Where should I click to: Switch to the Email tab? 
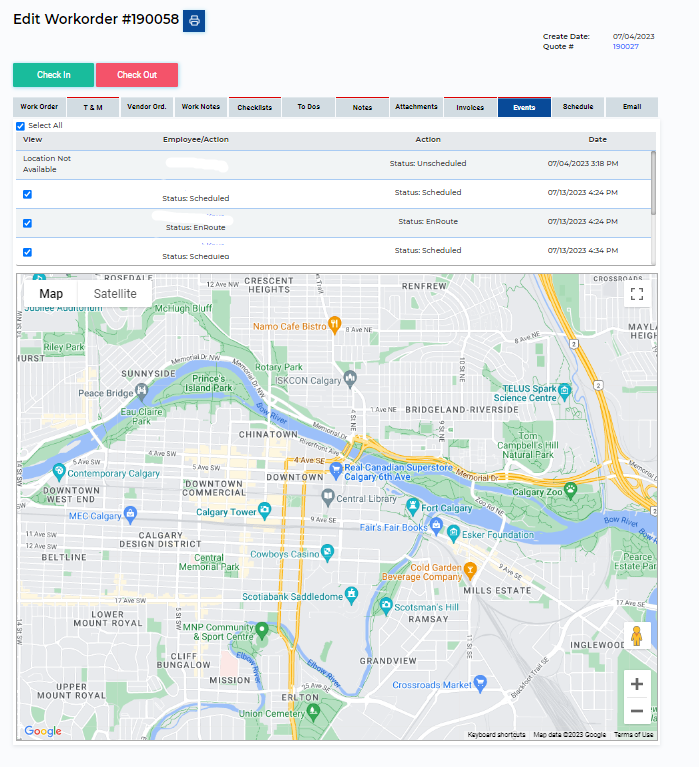click(x=632, y=107)
